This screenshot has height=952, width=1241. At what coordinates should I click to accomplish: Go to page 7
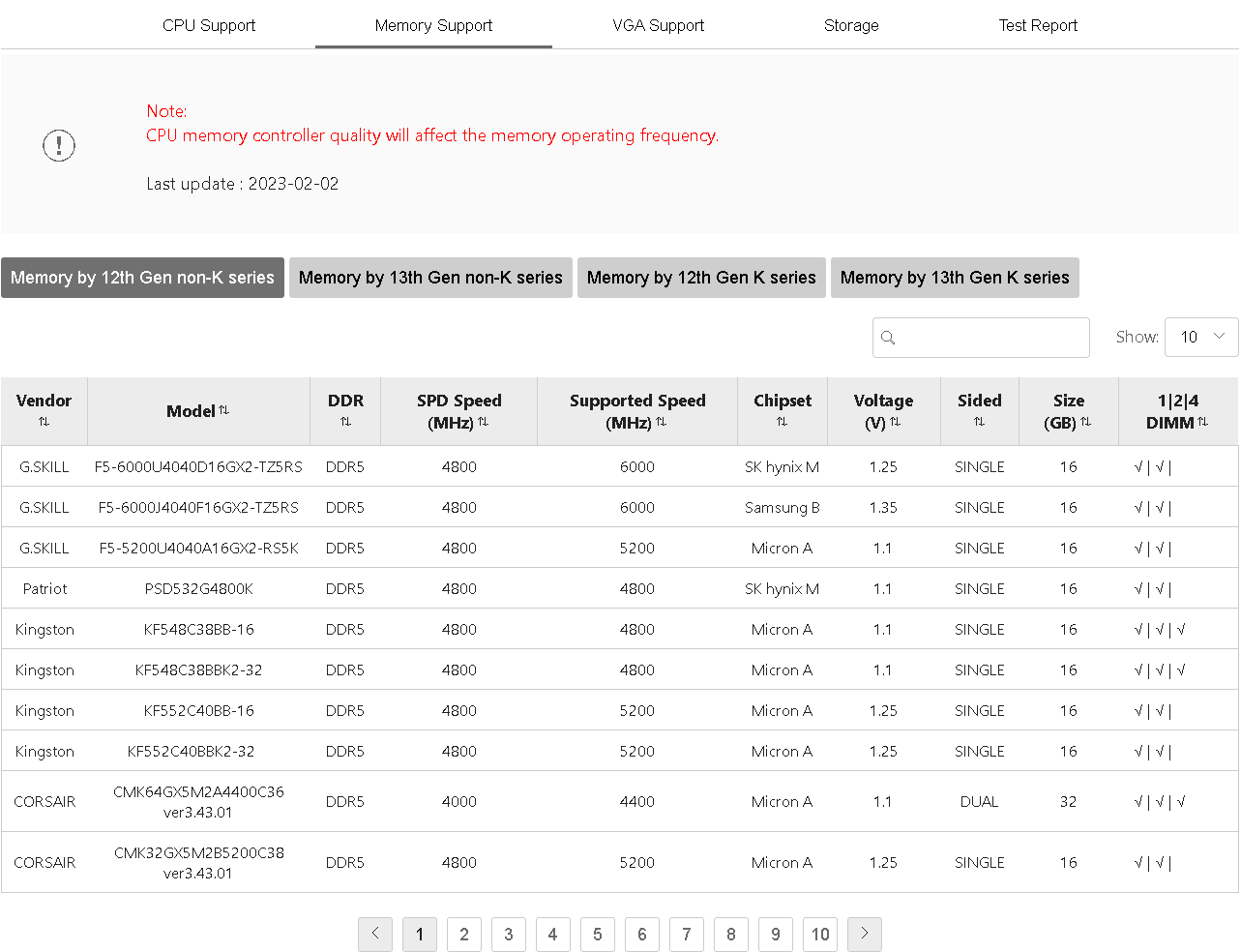click(x=687, y=935)
